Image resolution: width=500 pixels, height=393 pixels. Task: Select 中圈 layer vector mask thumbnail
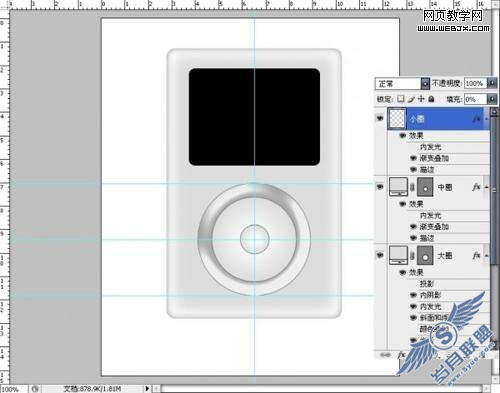pos(425,187)
